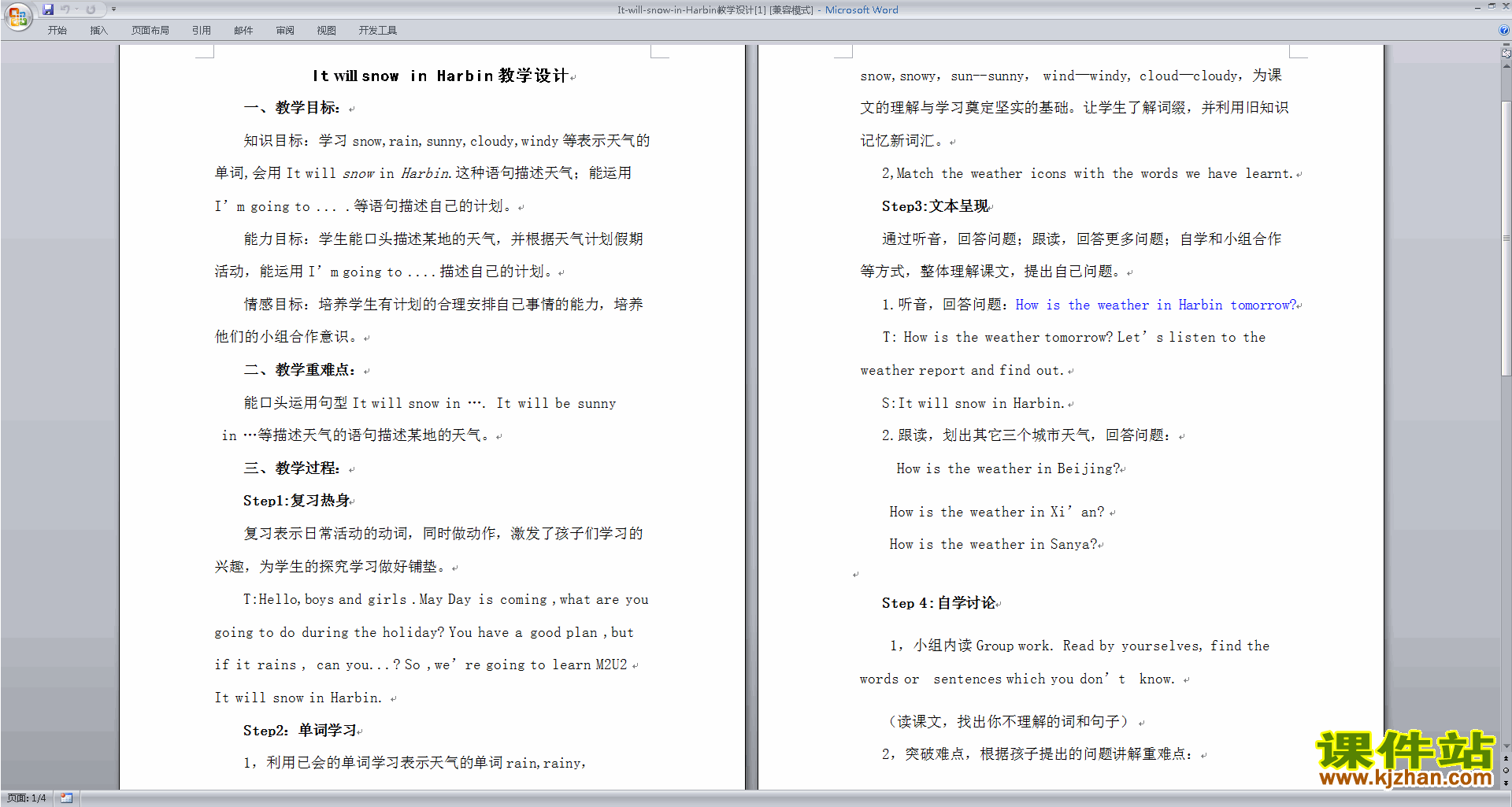This screenshot has width=1512, height=807.
Task: Click the heading 'Step3:文本呈现'
Action: coord(936,206)
